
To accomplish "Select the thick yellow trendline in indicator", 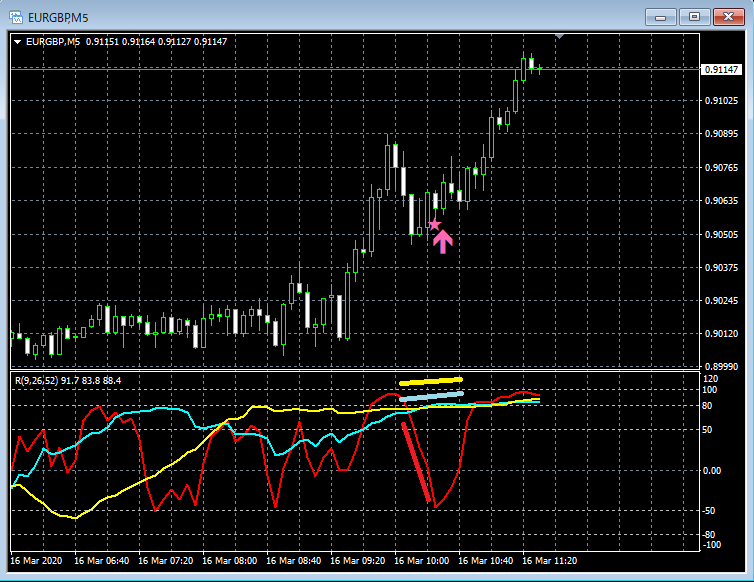I will [431, 381].
